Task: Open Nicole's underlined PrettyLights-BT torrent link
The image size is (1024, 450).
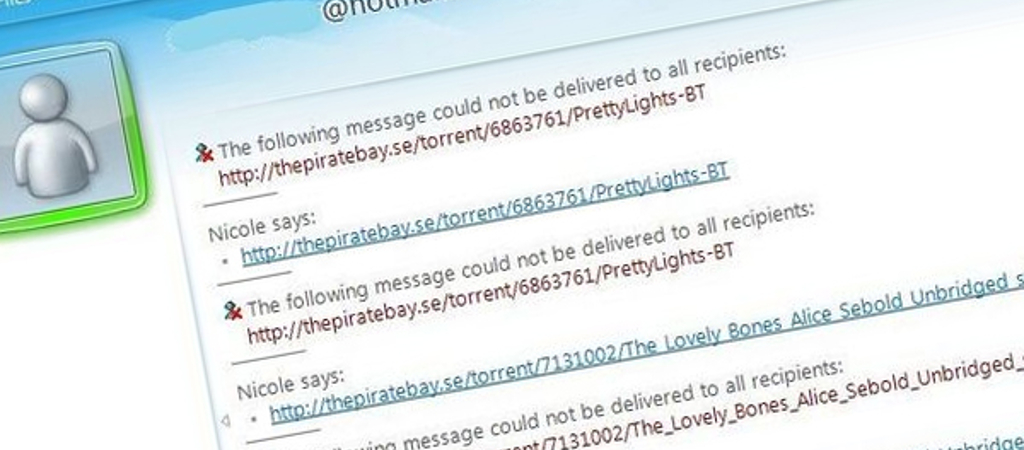Action: 485,214
